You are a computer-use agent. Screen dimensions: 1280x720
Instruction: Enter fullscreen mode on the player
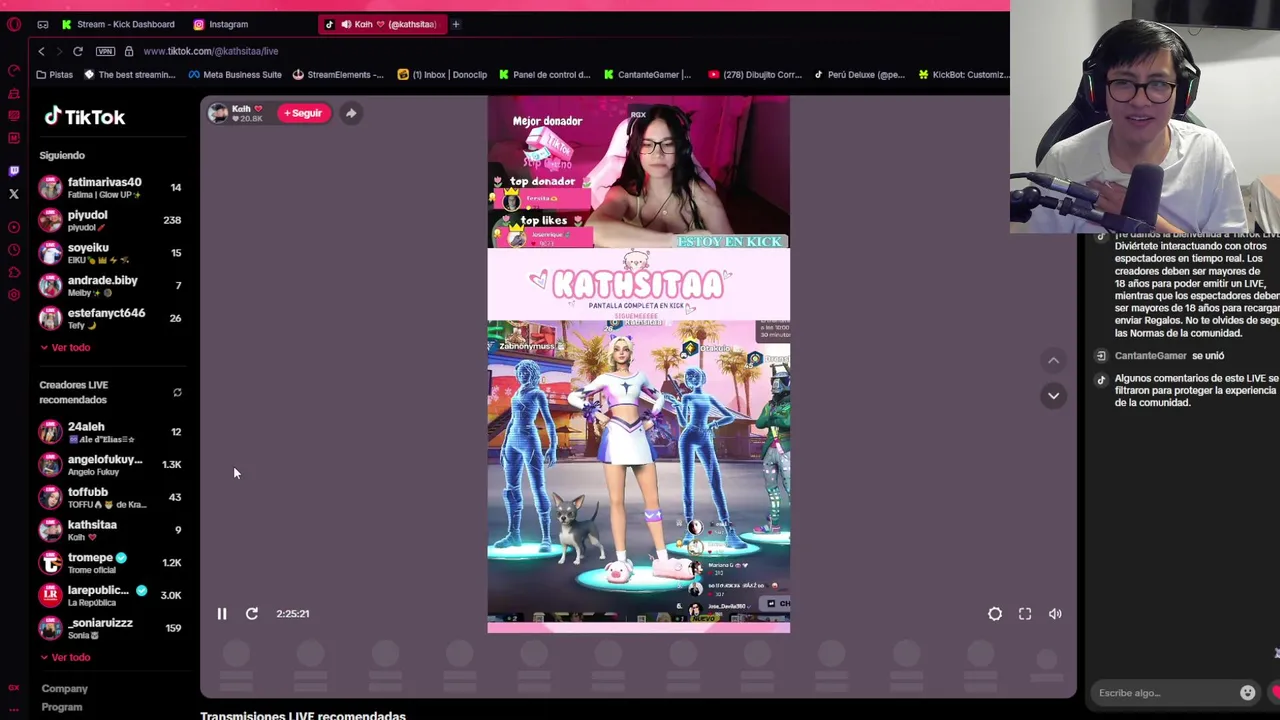pyautogui.click(x=1025, y=614)
